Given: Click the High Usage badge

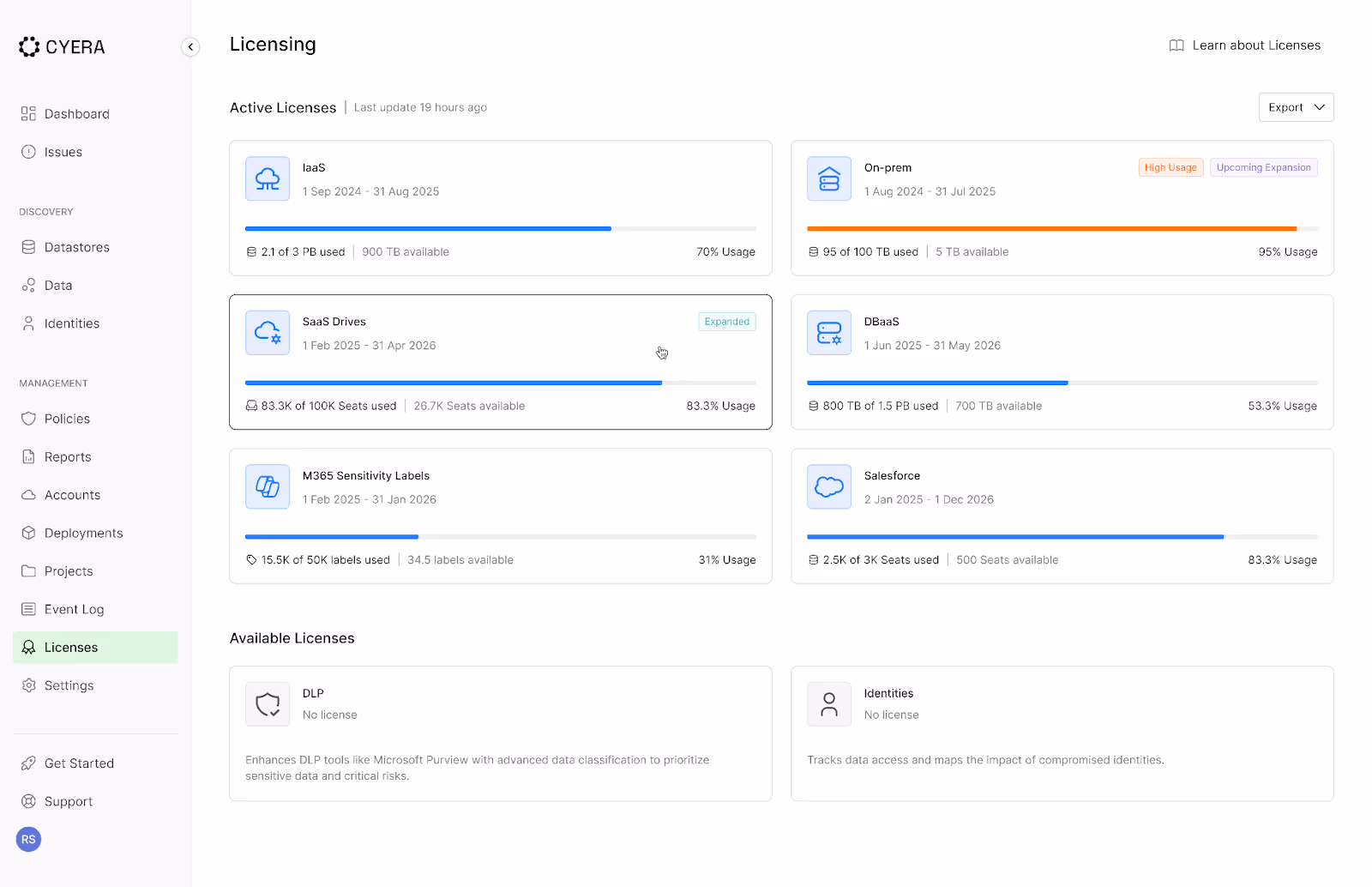Looking at the screenshot, I should [1170, 167].
